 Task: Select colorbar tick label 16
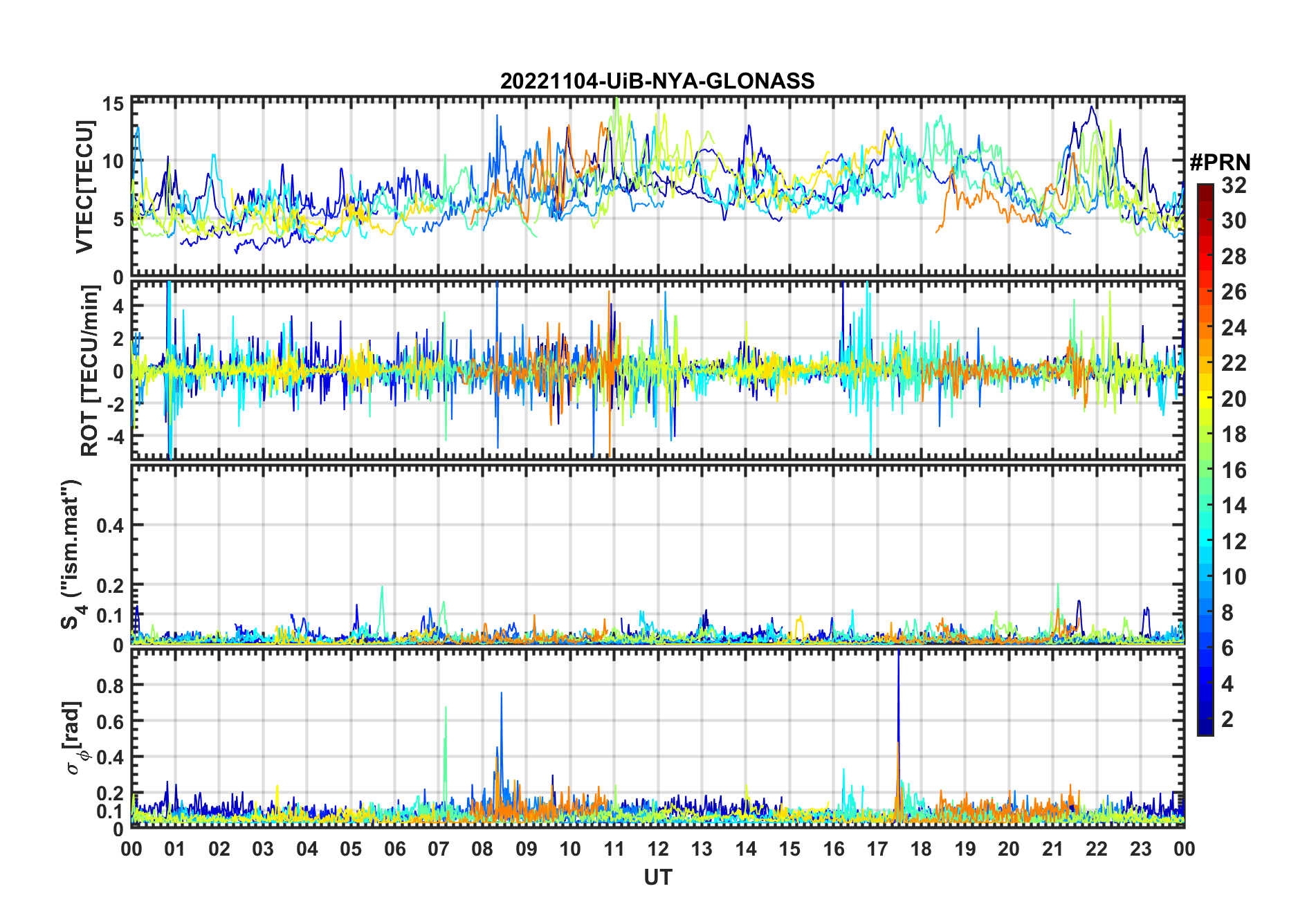(1234, 470)
